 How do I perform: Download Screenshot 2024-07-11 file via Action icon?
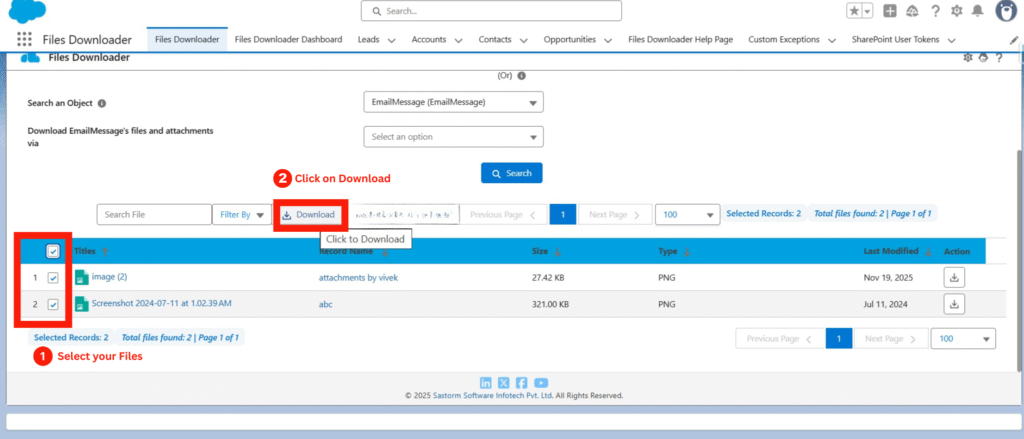point(954,304)
